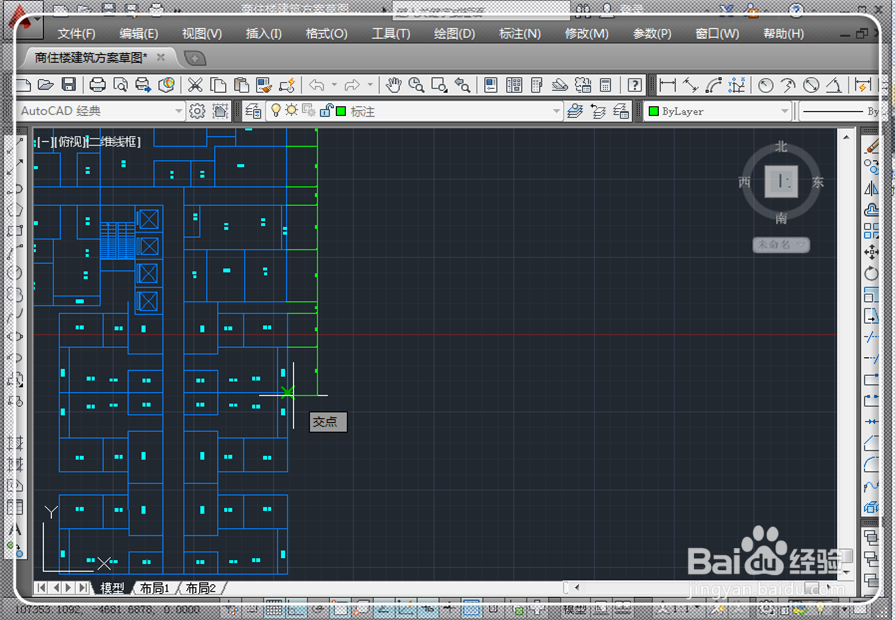The image size is (895, 620).
Task: Select the 商住楼建筑方案草图 drawing tab
Action: pos(91,57)
